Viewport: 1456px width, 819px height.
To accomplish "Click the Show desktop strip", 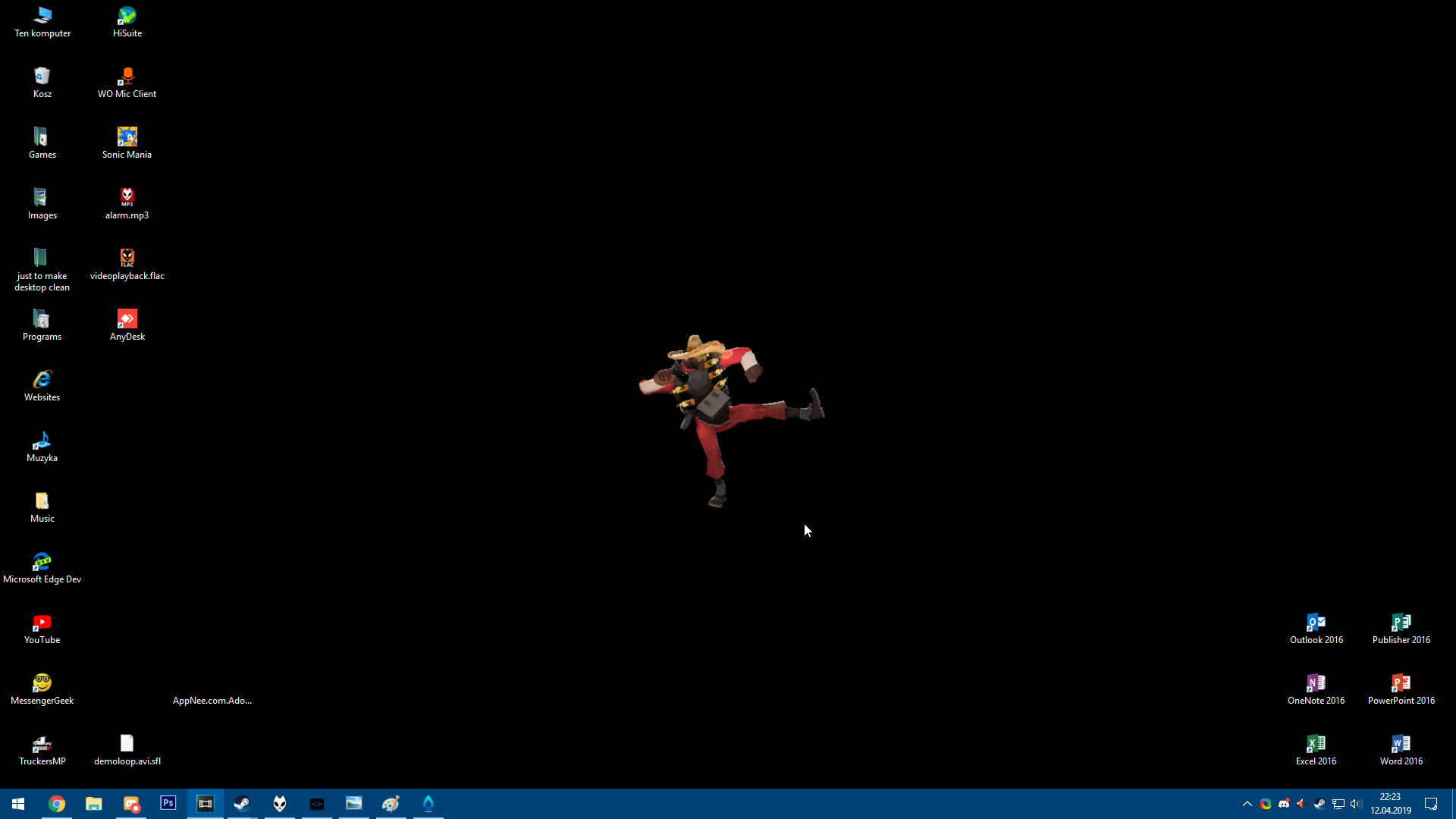I will point(1453,804).
